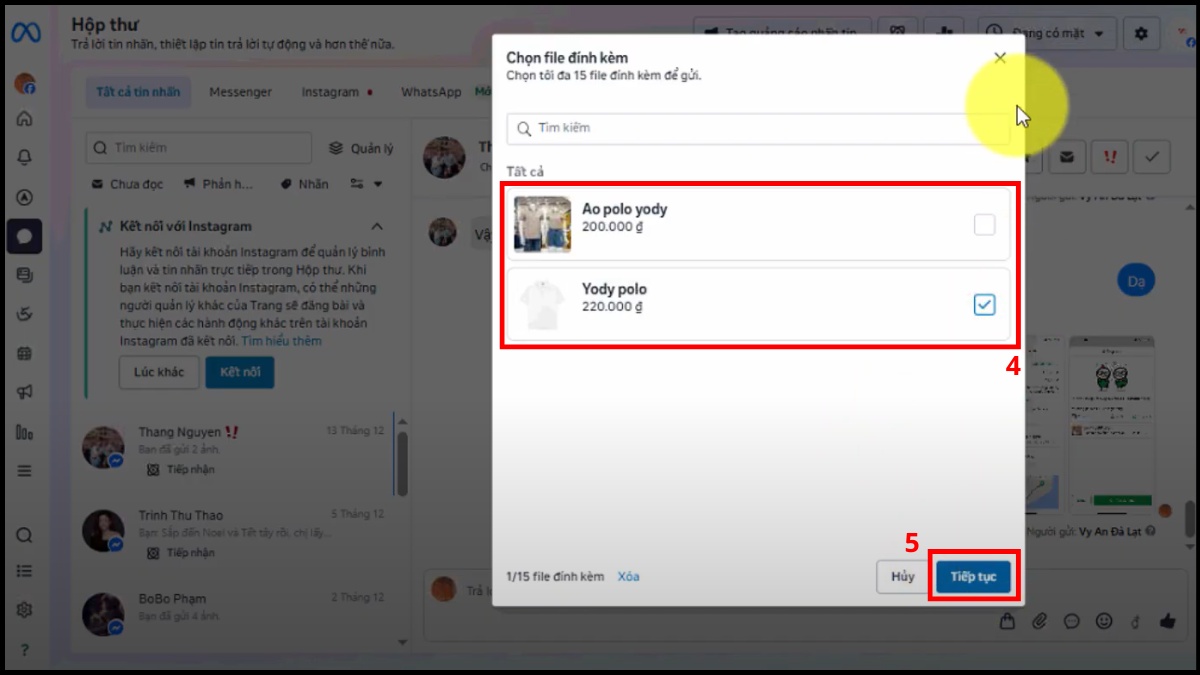Filter by Nhãn labels
The height and width of the screenshot is (675, 1200).
[x=304, y=184]
